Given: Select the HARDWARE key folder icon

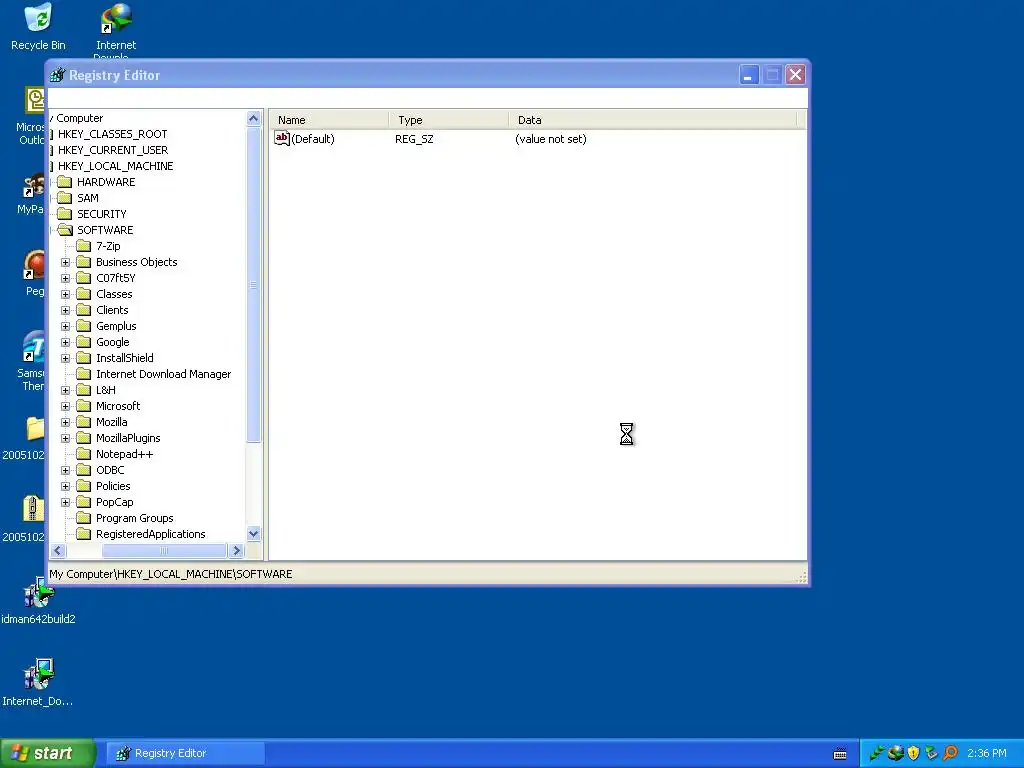Looking at the screenshot, I should point(64,182).
